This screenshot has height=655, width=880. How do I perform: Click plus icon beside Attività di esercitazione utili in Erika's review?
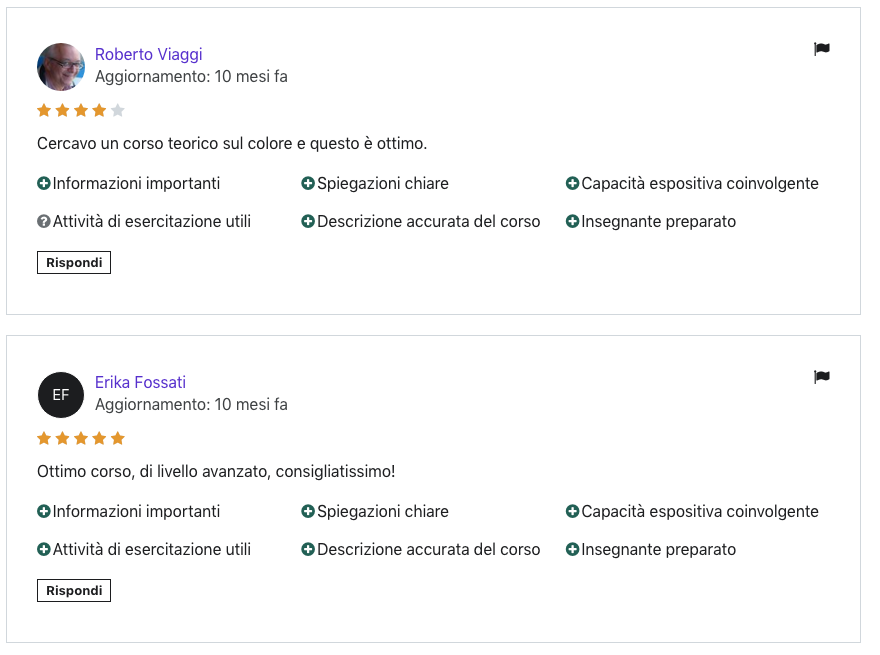(x=44, y=549)
